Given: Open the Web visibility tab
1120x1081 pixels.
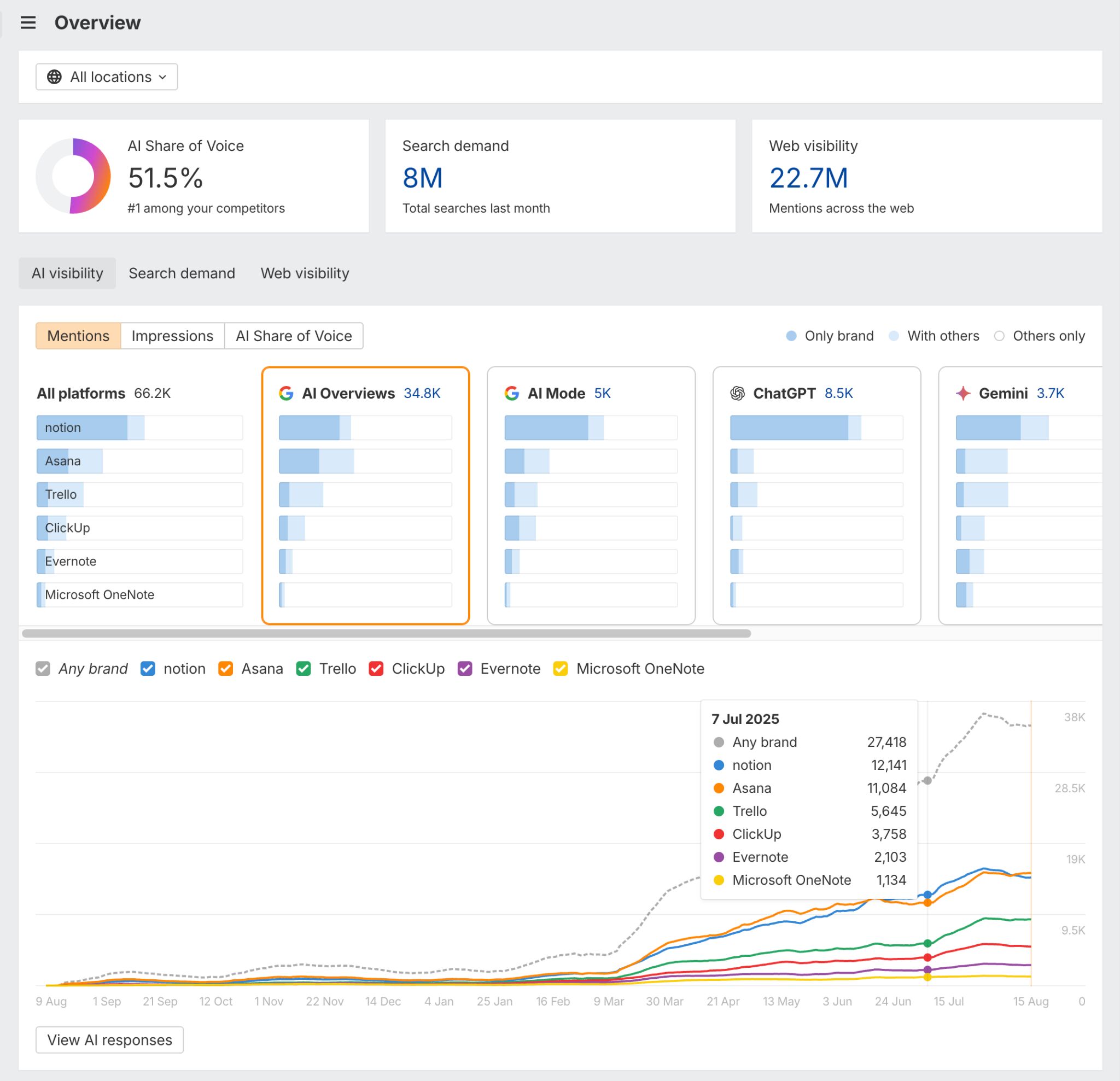Looking at the screenshot, I should tap(305, 273).
